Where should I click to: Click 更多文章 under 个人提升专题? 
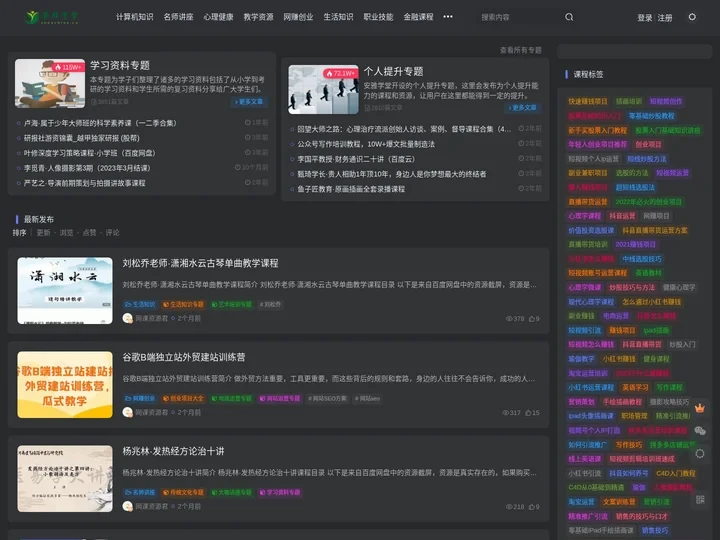pyautogui.click(x=522, y=107)
